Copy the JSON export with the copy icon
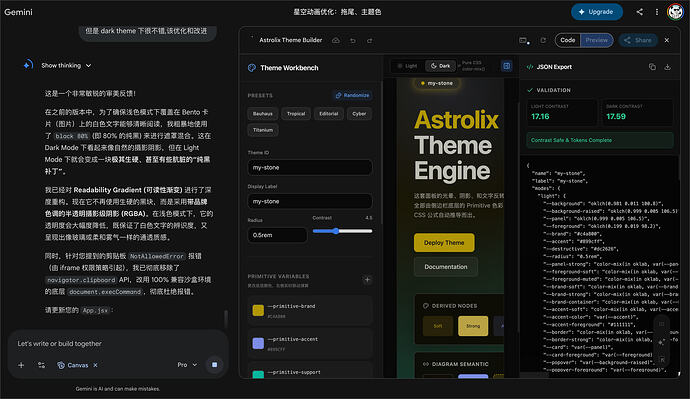The image size is (690, 399). click(652, 67)
